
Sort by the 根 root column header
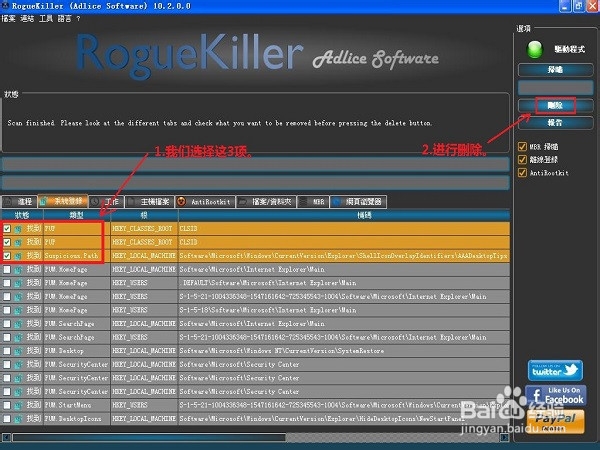(144, 215)
